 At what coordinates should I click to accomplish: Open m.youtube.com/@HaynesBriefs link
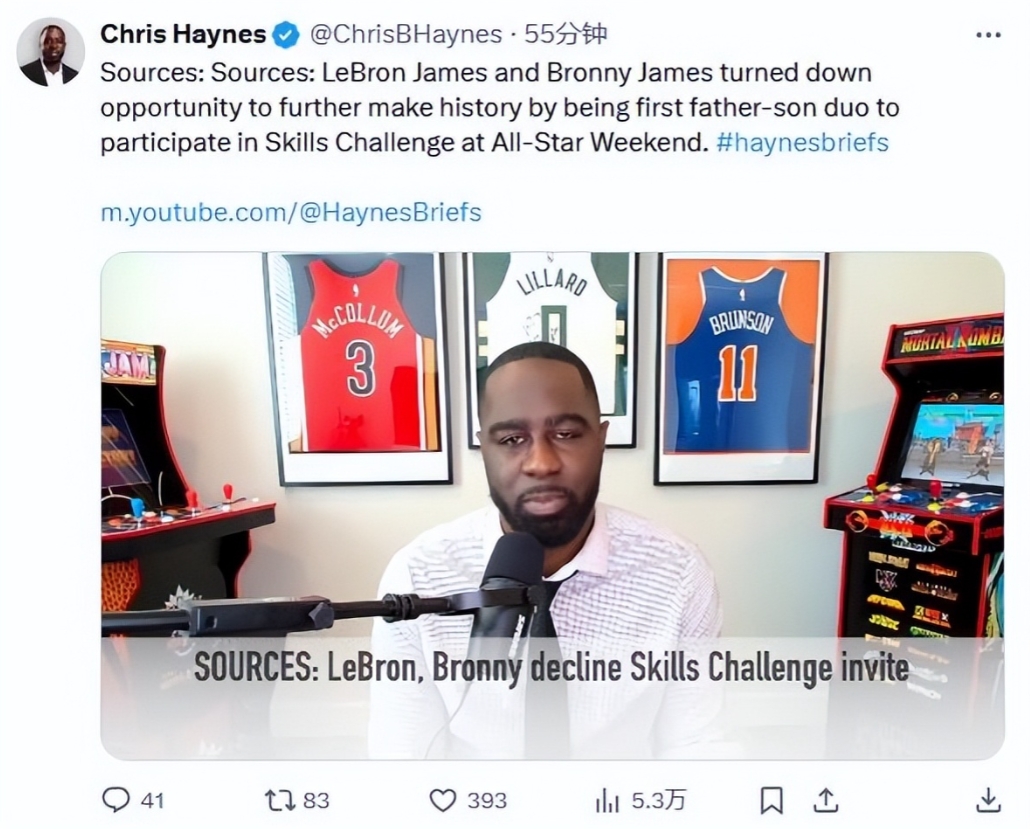coord(291,212)
